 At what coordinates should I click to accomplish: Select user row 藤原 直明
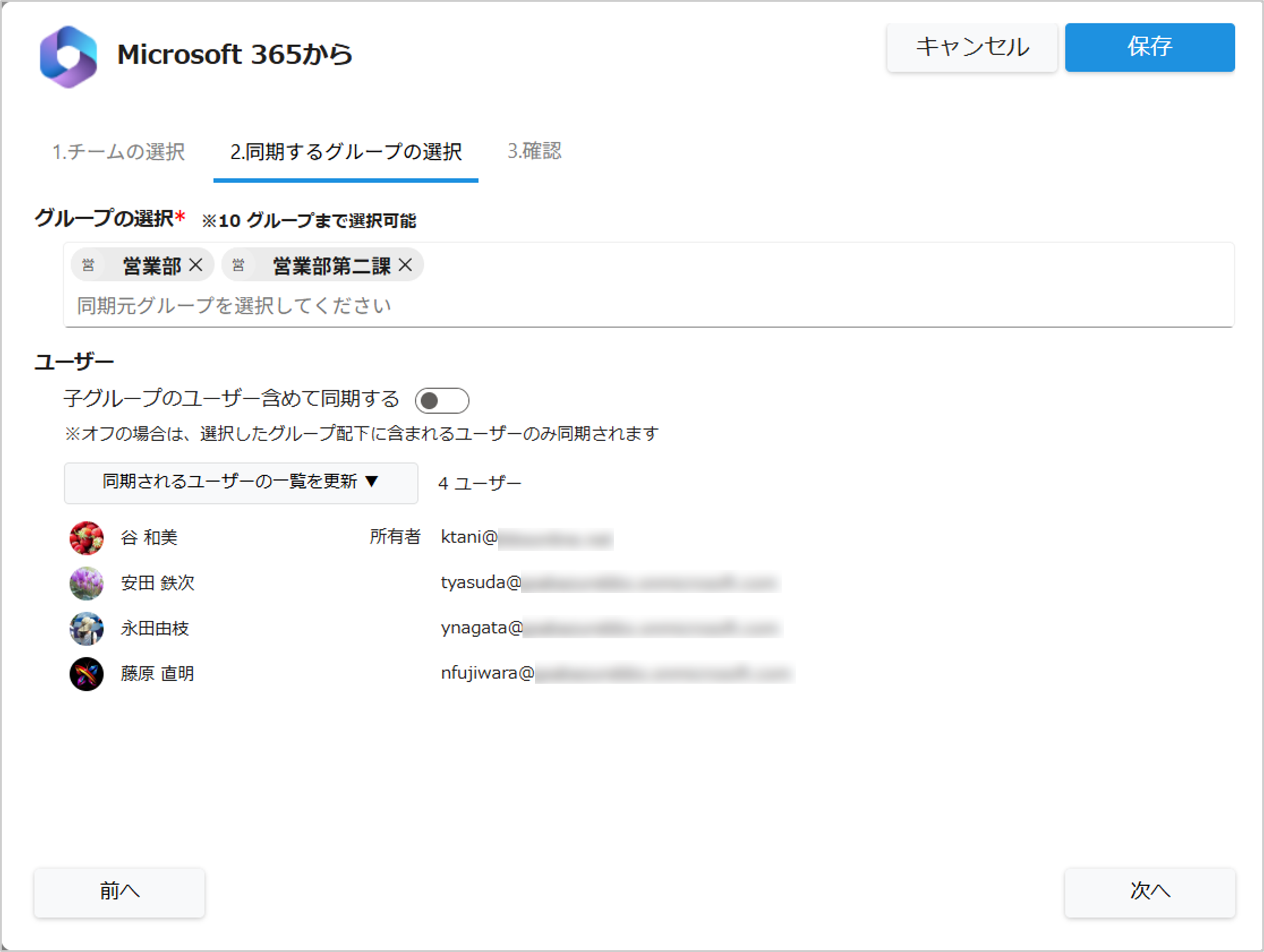[158, 673]
